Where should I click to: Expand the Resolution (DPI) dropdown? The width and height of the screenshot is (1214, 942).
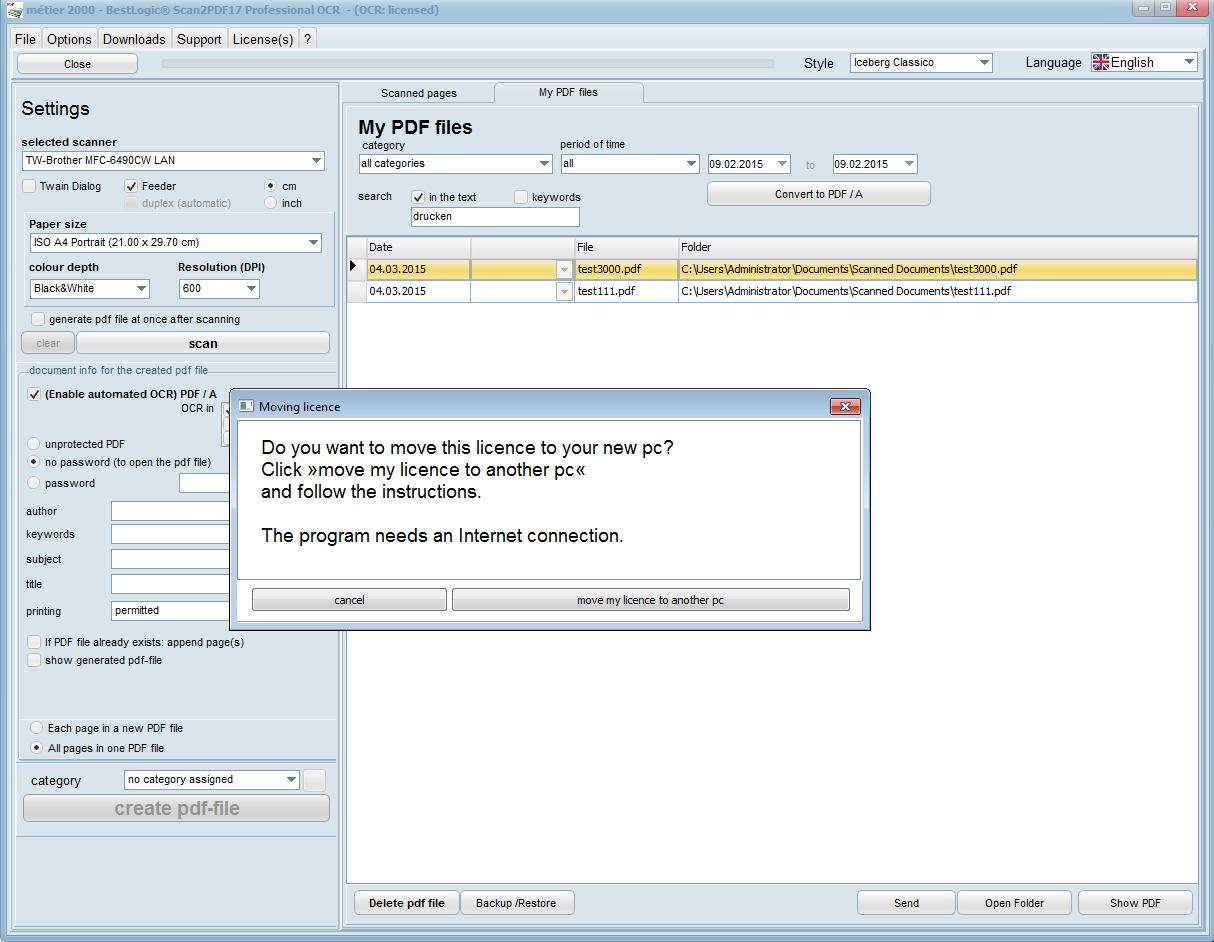(x=250, y=289)
